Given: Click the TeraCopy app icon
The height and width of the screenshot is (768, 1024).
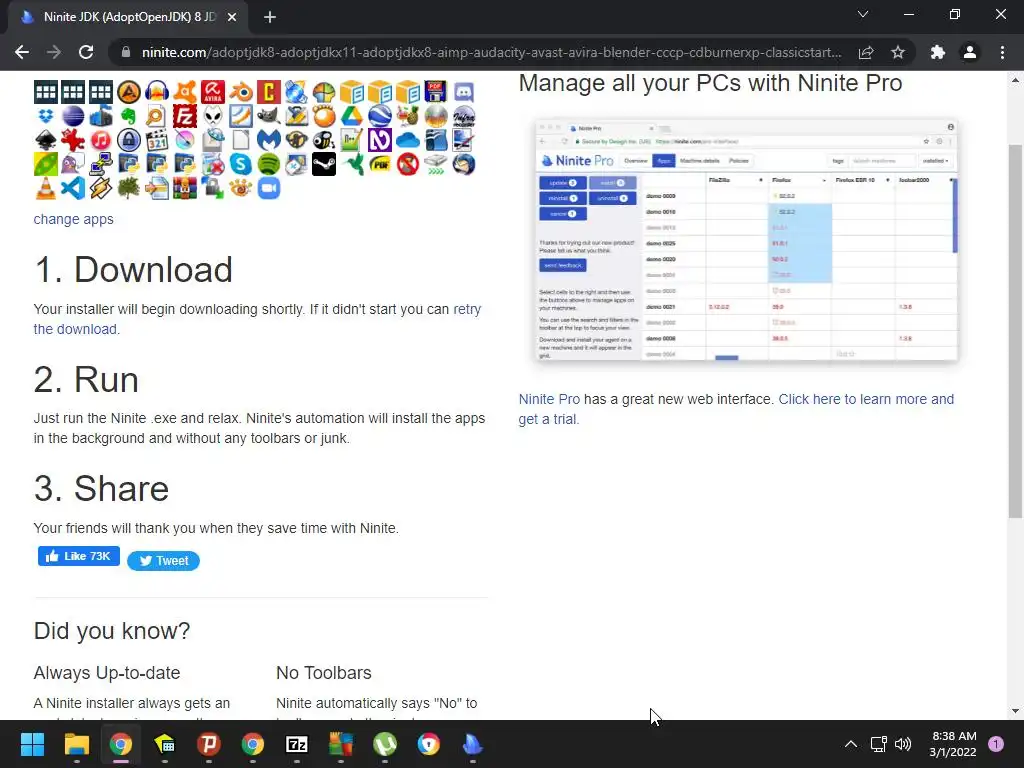Looking at the screenshot, I should pos(436,164).
